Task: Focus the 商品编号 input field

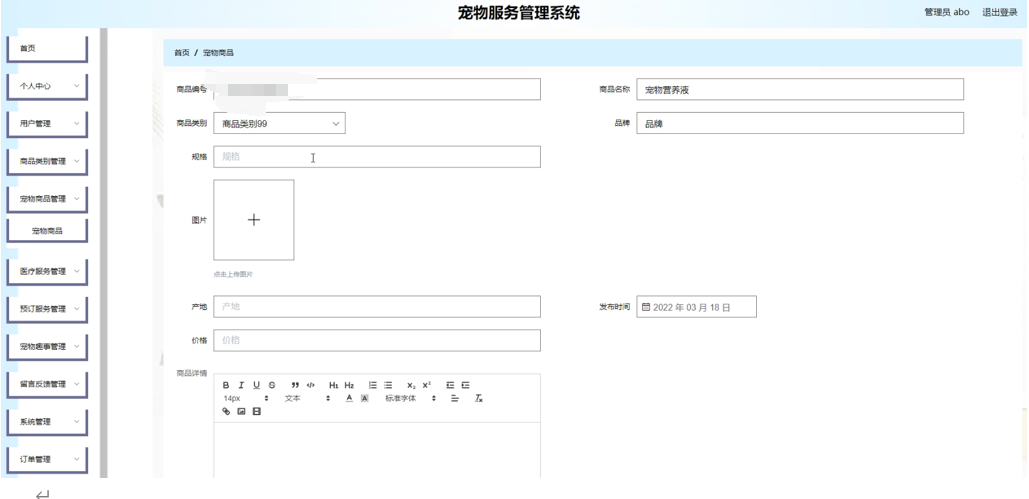Action: [377, 89]
